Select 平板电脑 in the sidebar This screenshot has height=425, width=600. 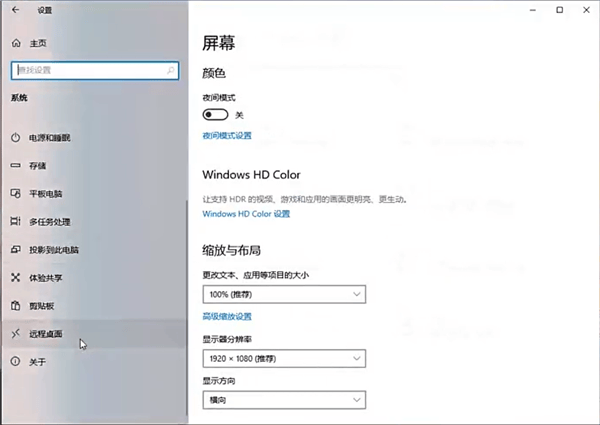coord(94,194)
